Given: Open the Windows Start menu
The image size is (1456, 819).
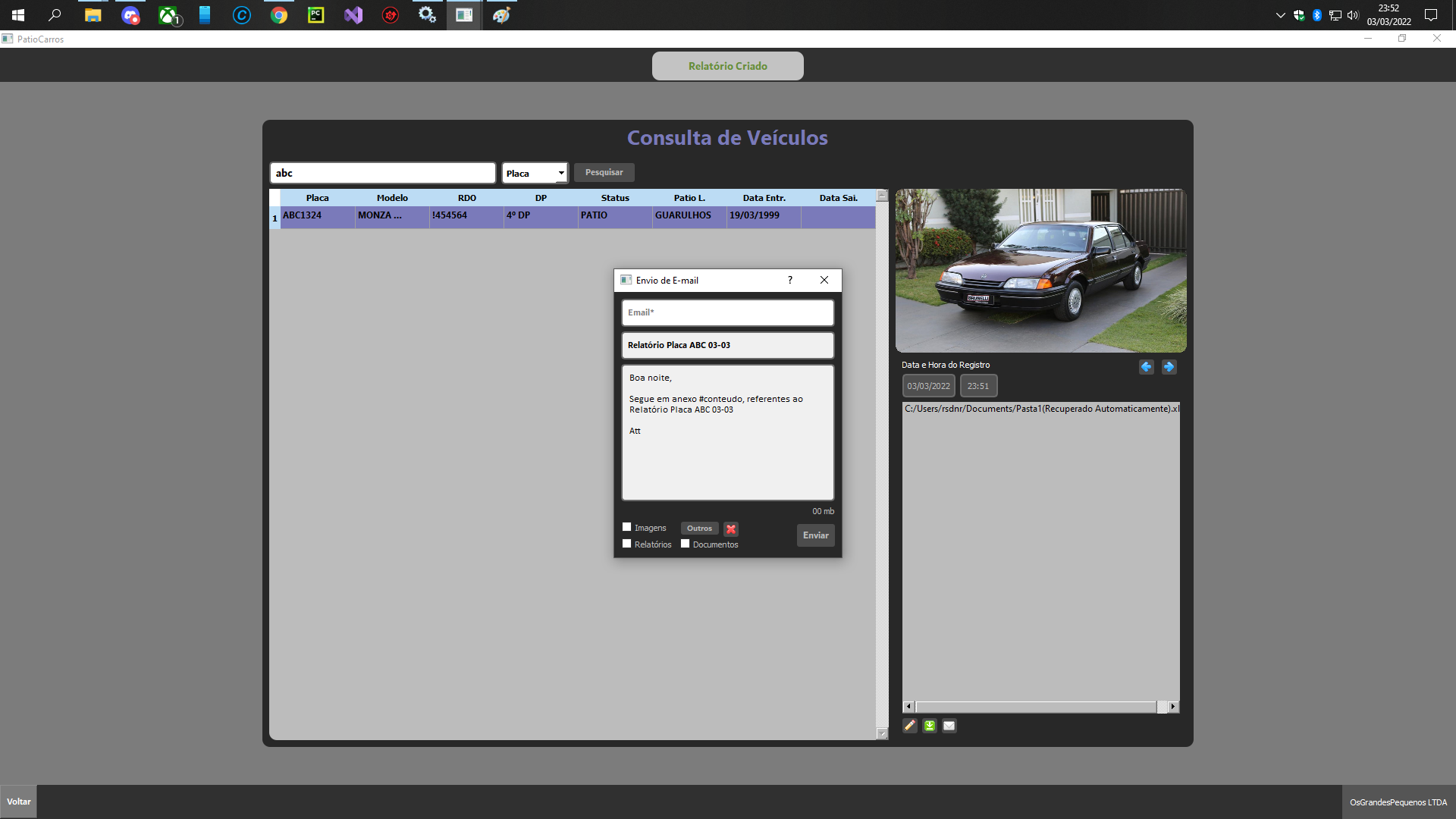Looking at the screenshot, I should coord(17,14).
